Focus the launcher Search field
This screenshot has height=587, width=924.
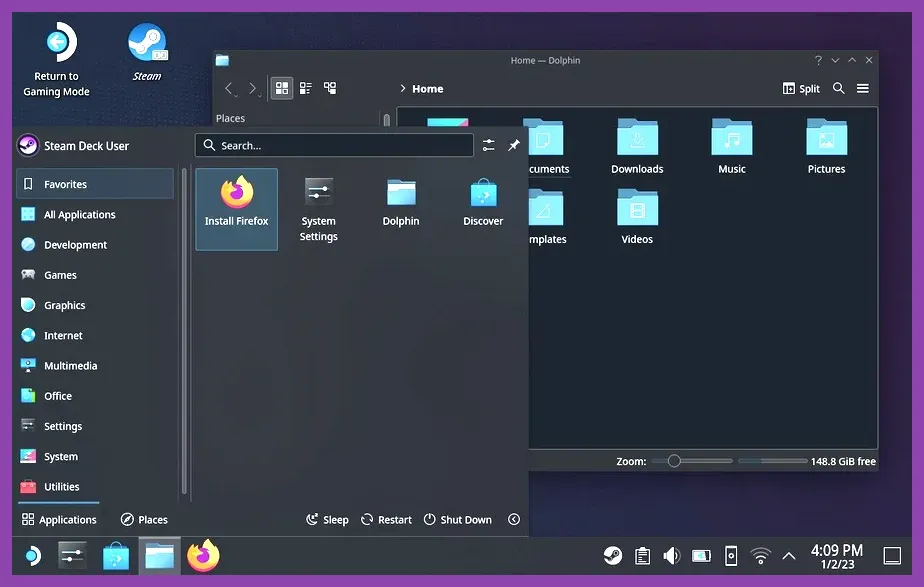[334, 145]
